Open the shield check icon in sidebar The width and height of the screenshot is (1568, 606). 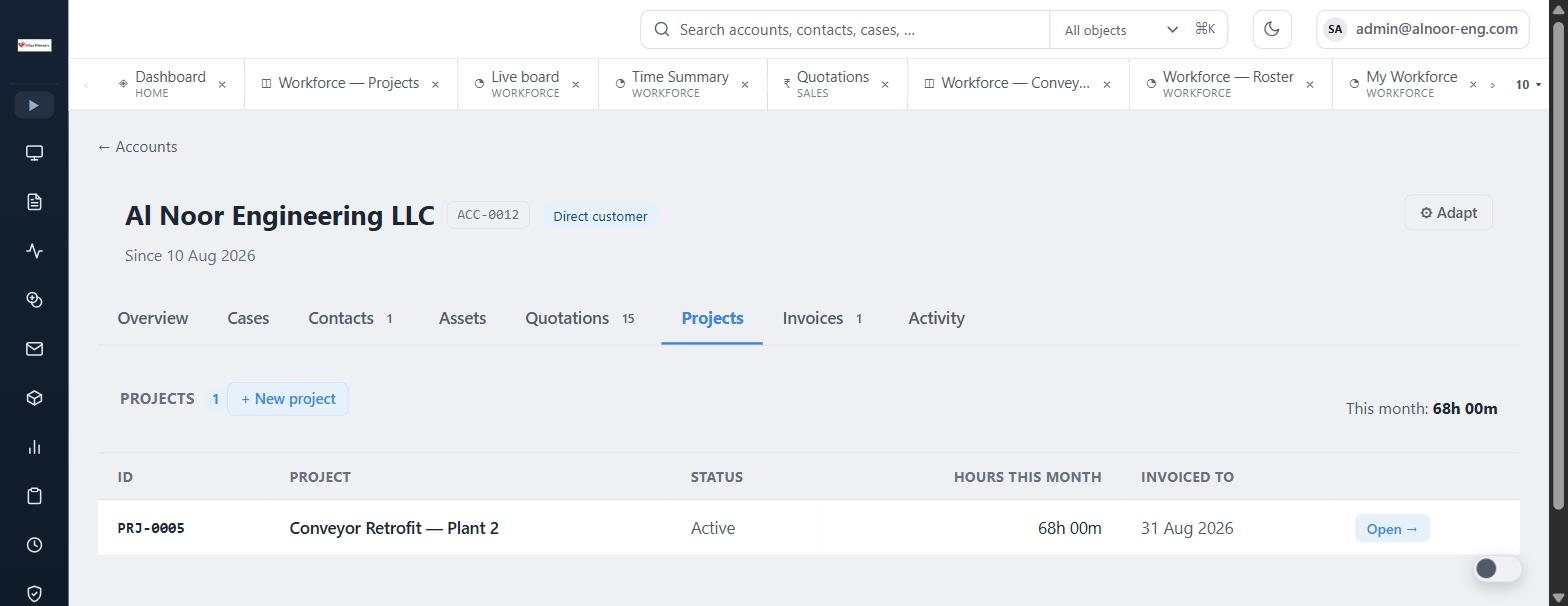click(x=34, y=594)
